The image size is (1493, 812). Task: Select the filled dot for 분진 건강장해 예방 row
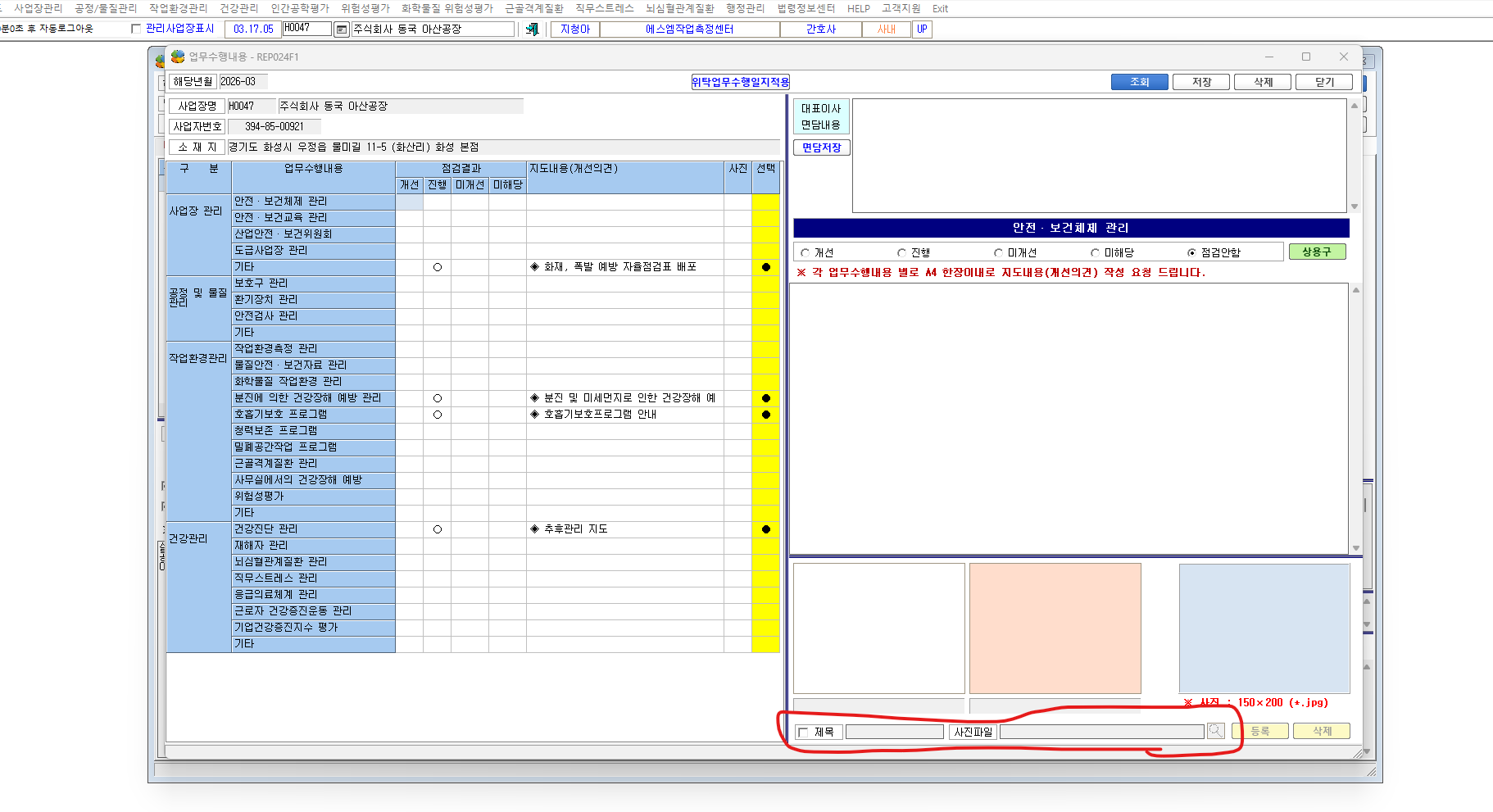(x=766, y=398)
